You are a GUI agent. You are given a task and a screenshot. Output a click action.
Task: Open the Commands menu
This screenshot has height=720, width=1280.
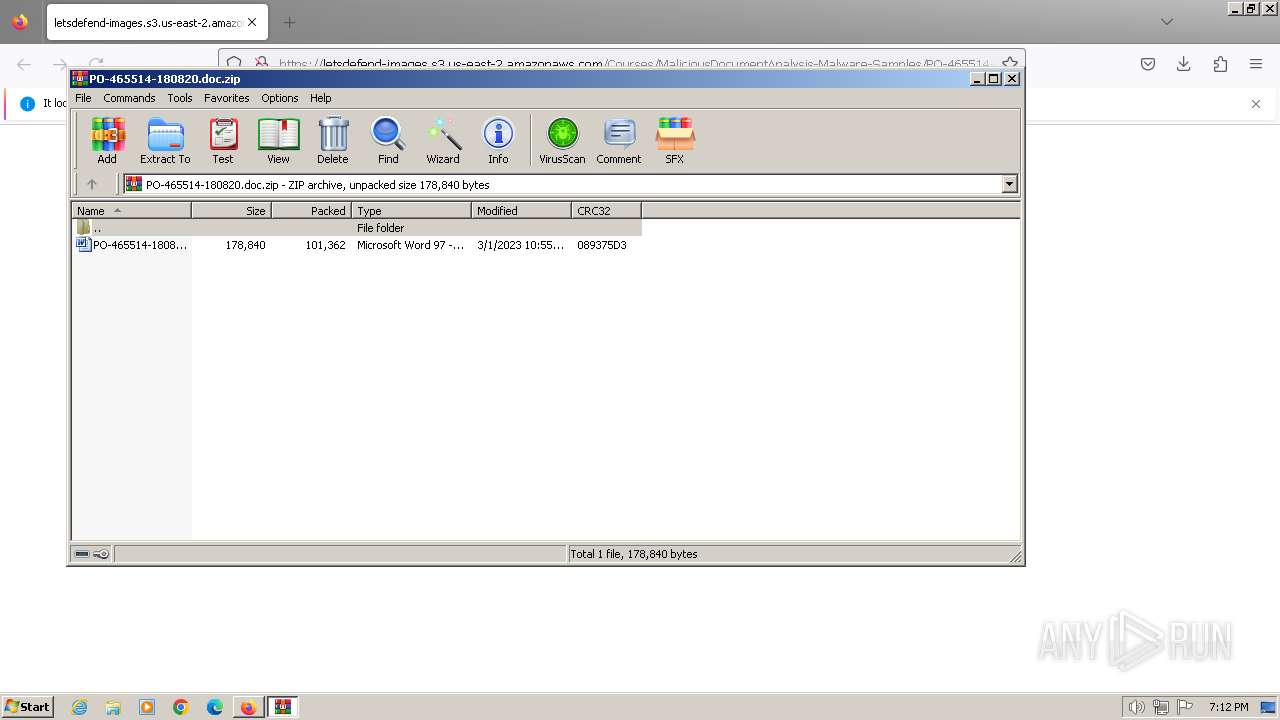pyautogui.click(x=129, y=98)
